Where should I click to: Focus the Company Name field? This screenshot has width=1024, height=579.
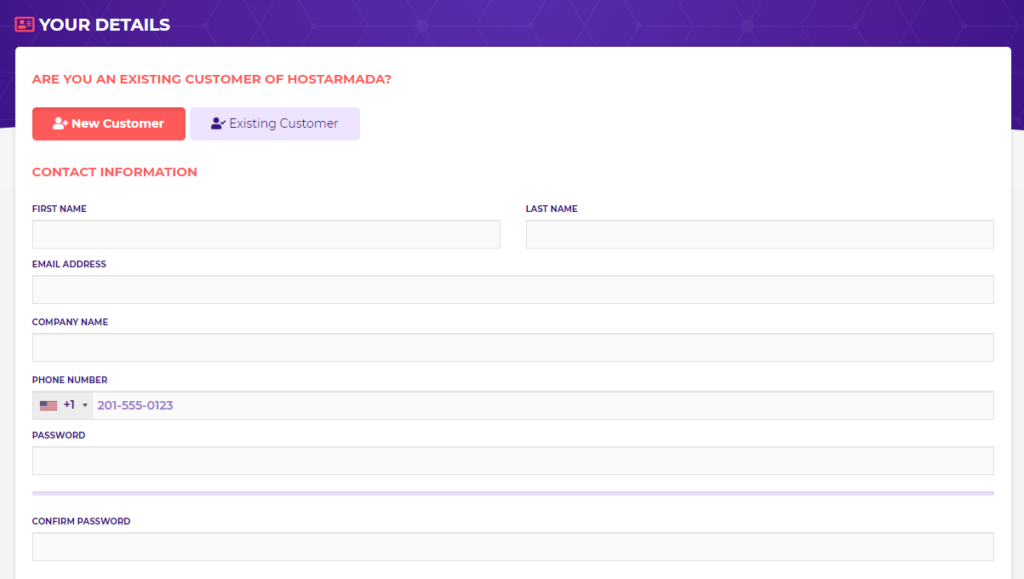[x=513, y=347]
